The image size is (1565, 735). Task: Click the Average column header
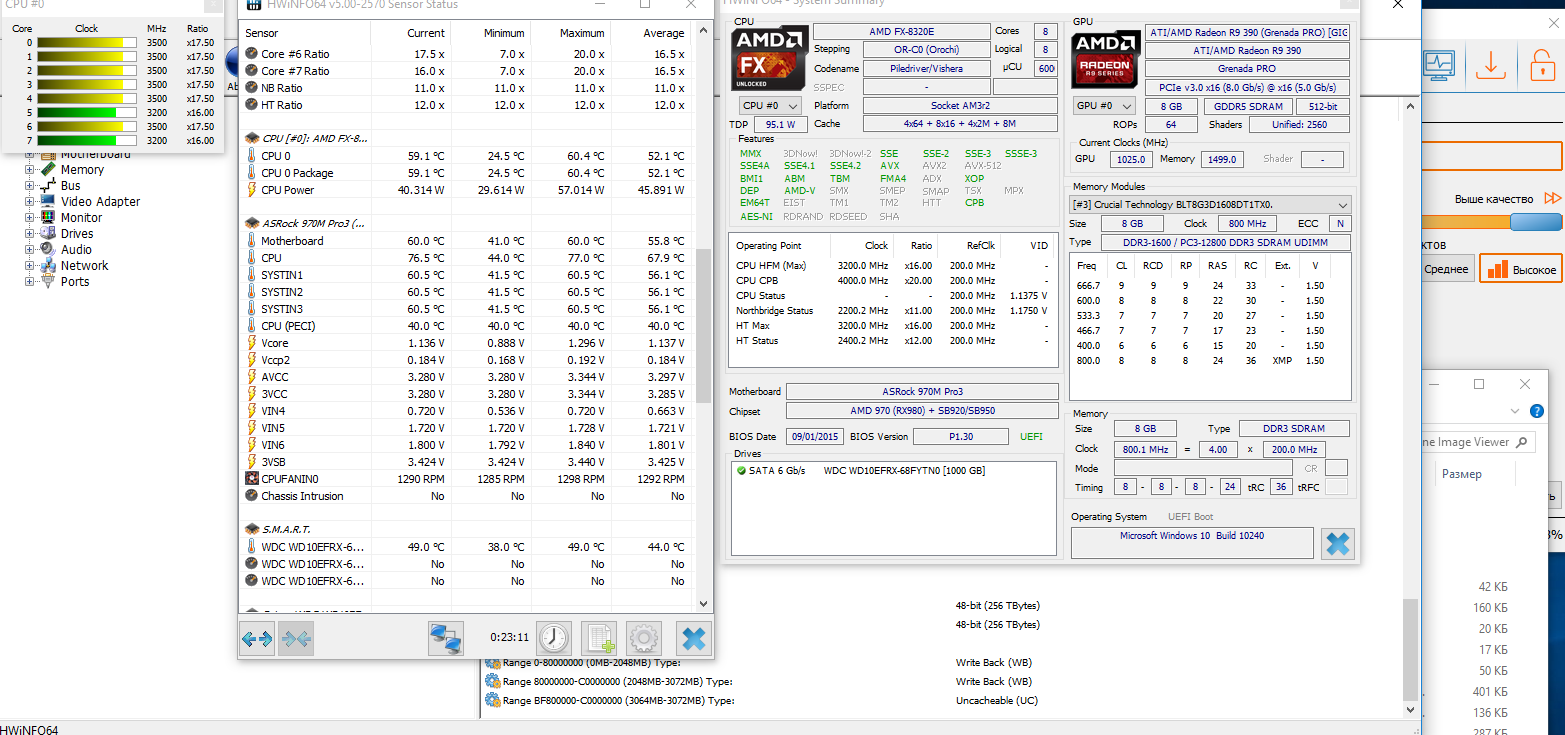[652, 33]
